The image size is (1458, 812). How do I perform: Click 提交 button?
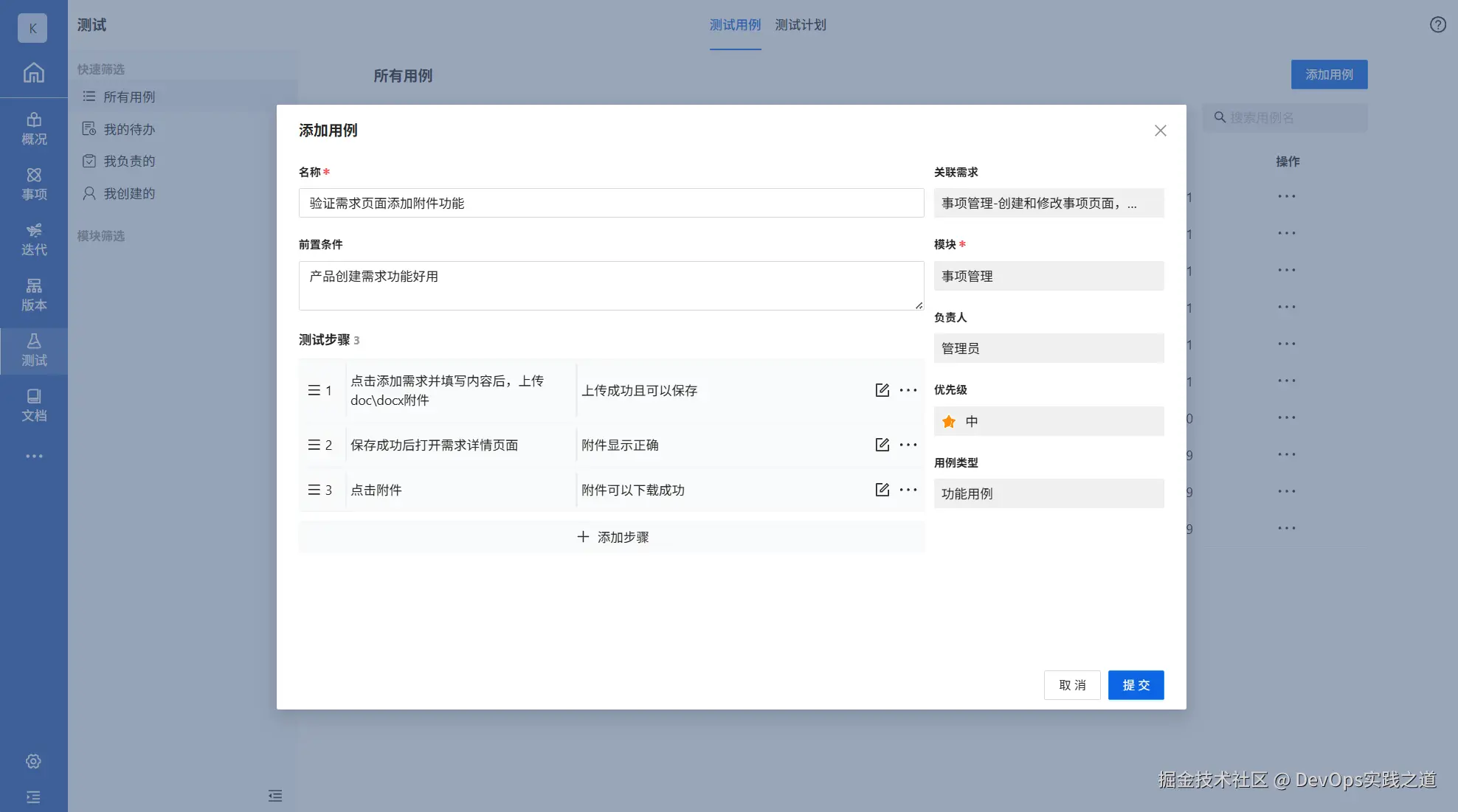[1136, 685]
